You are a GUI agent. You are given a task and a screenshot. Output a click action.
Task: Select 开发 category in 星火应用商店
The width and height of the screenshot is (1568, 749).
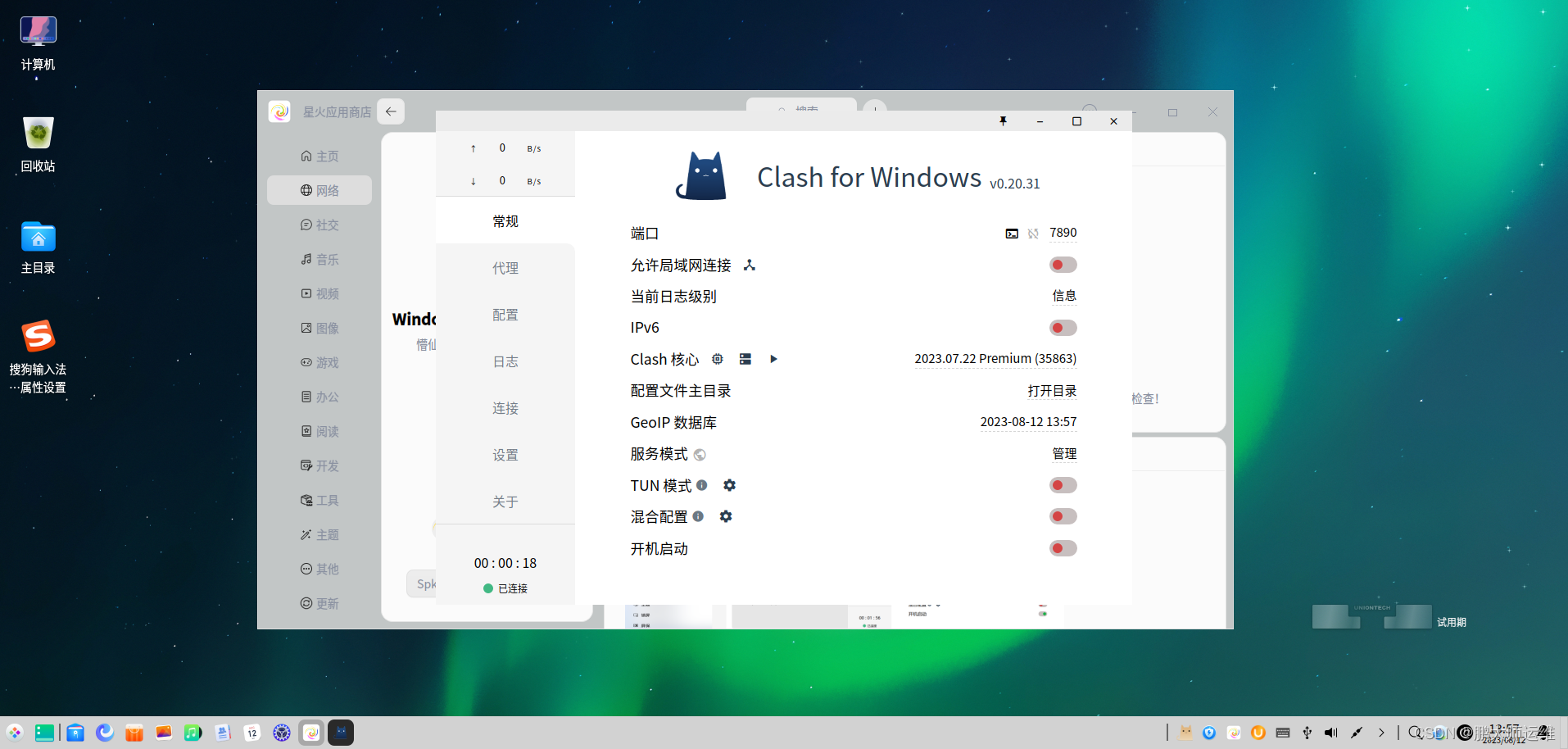319,465
